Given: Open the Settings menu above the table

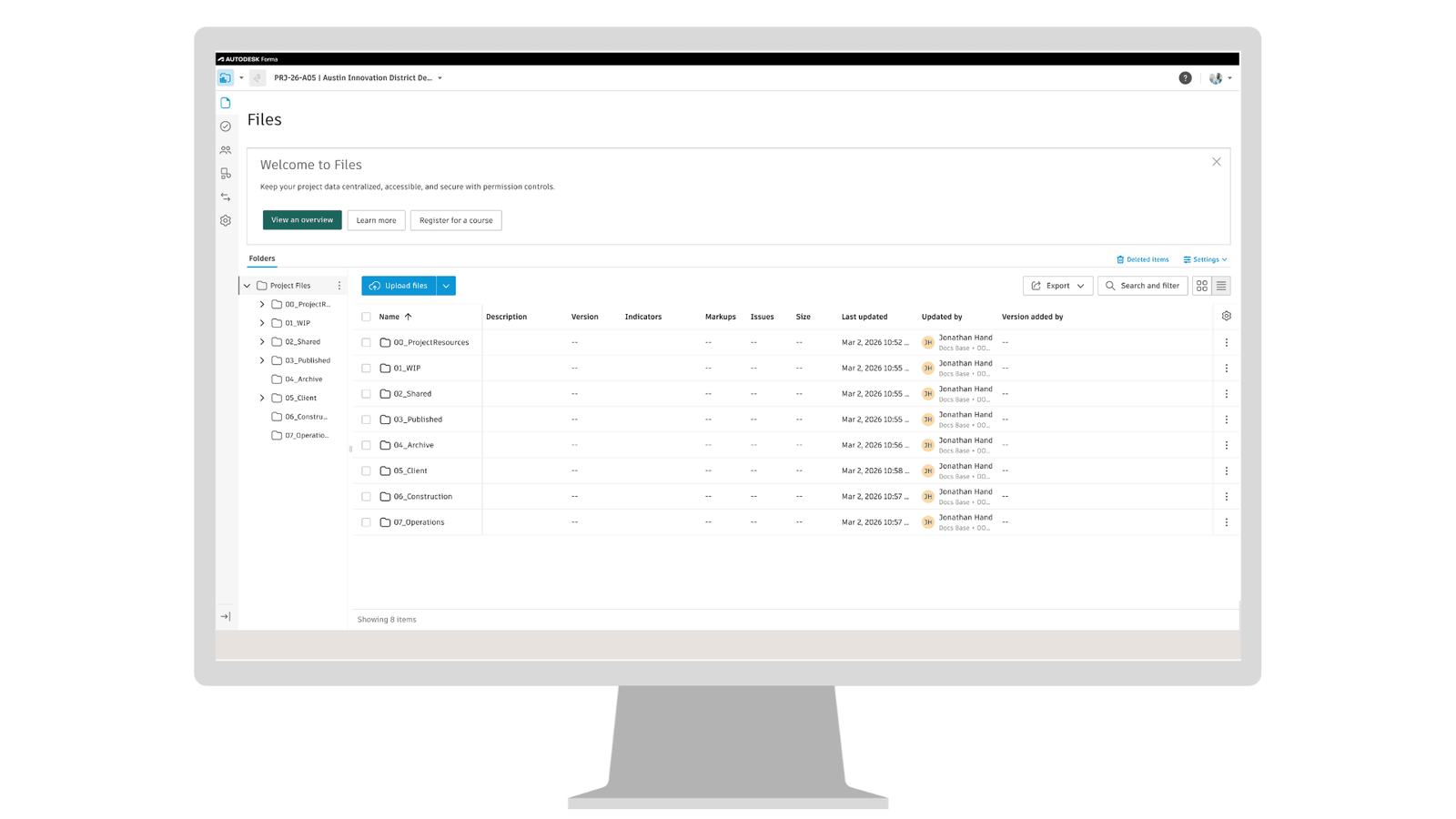Looking at the screenshot, I should tap(1205, 259).
